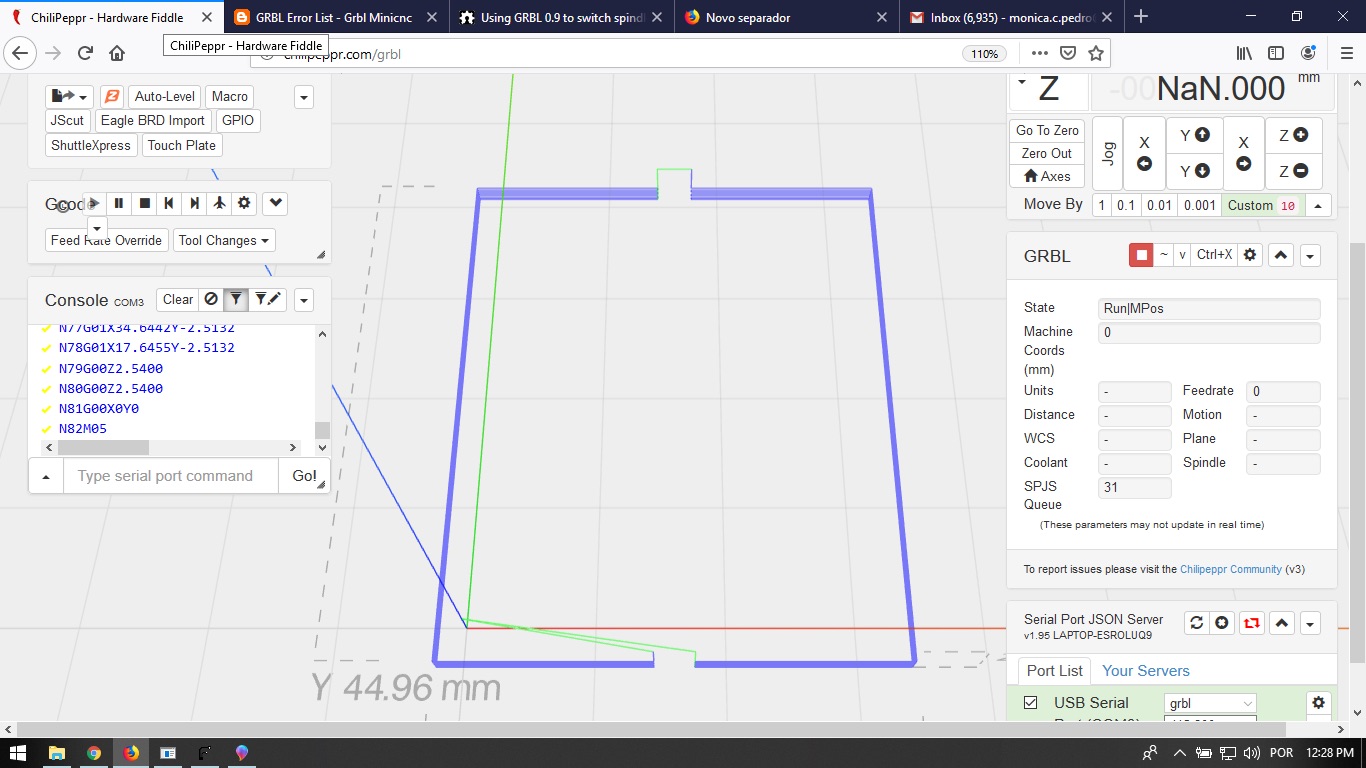
Task: Switch to Using GRBL 0.9 browser tab
Action: point(563,17)
